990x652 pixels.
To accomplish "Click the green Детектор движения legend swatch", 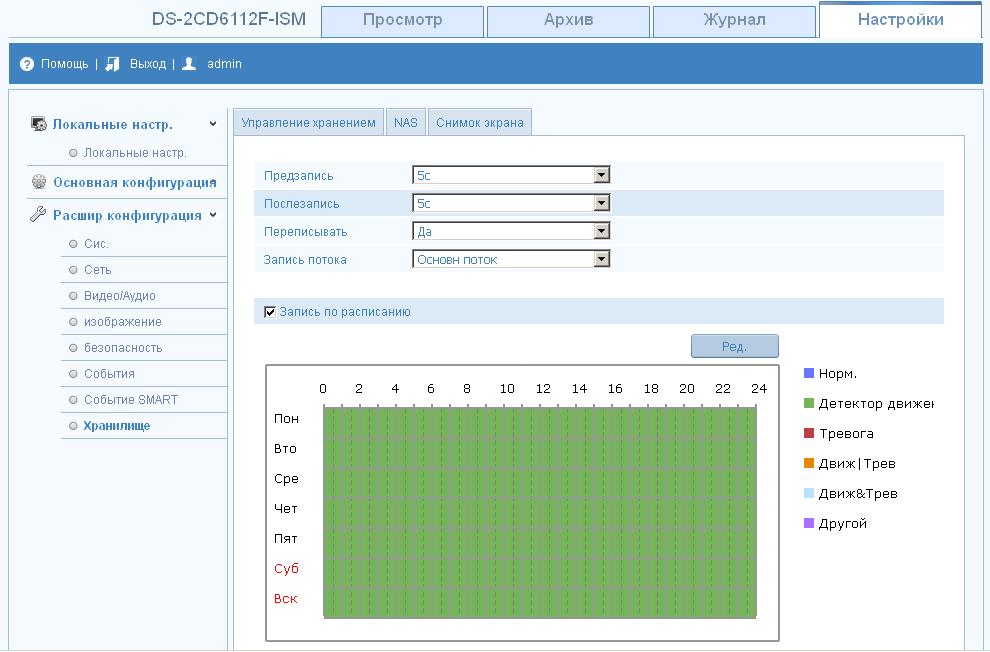I will pyautogui.click(x=809, y=404).
